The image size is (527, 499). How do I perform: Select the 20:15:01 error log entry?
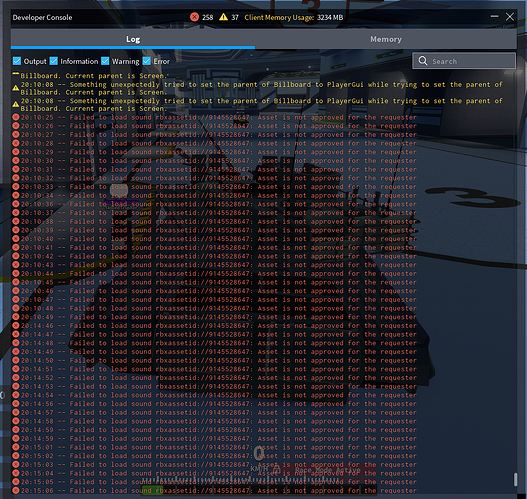214,447
